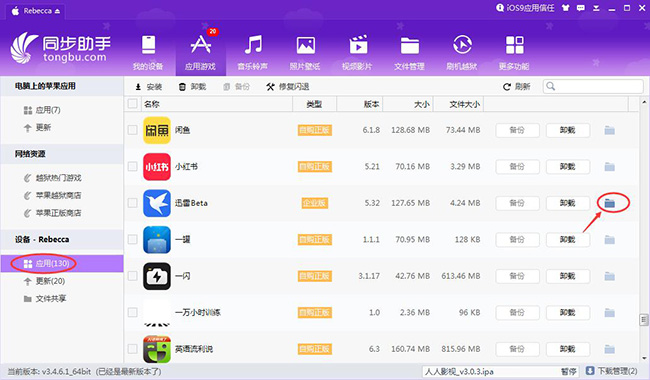Toggle the select-all checkbox in header
Image resolution: width=650 pixels, height=380 pixels.
(x=133, y=104)
